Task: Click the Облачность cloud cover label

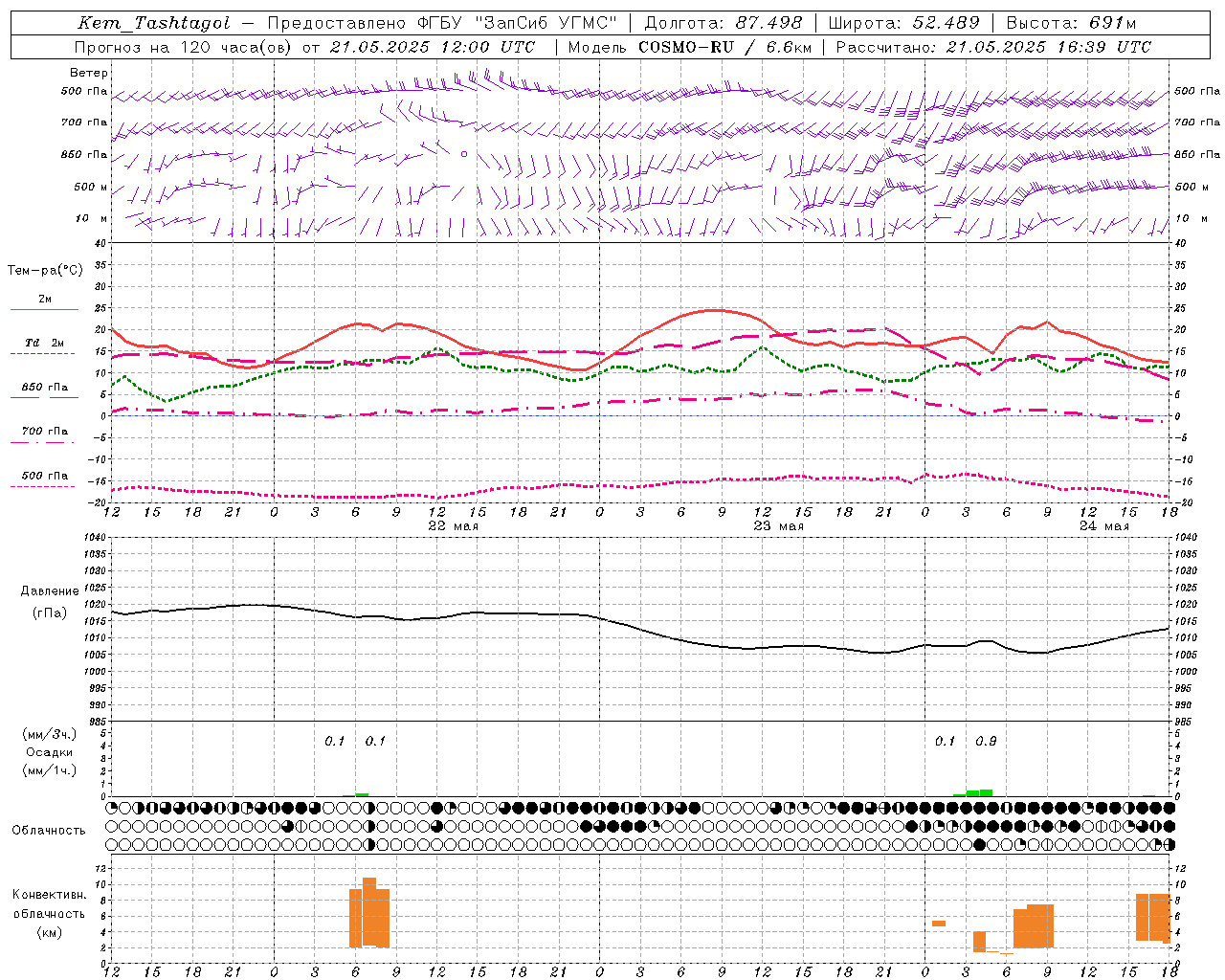Action: (49, 830)
